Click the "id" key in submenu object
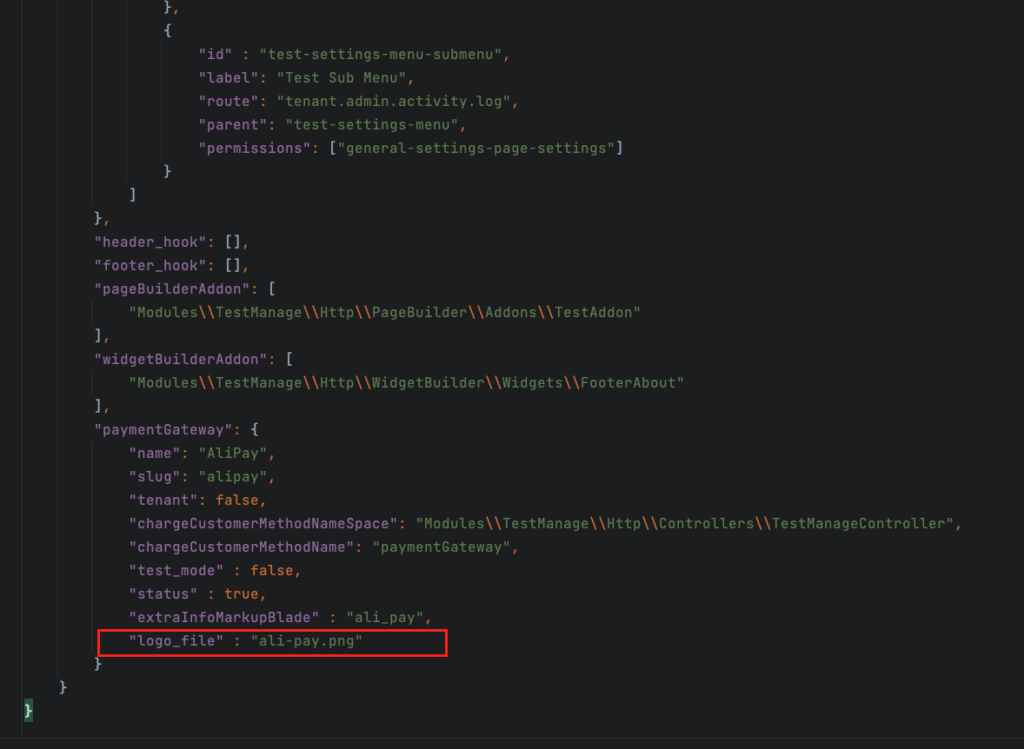 coord(216,54)
